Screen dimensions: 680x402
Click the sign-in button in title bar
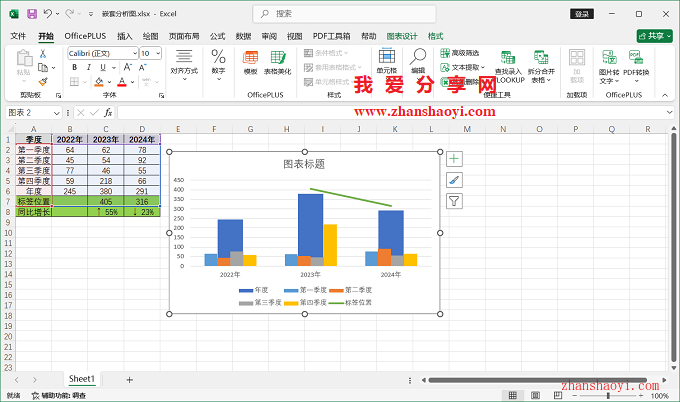582,14
